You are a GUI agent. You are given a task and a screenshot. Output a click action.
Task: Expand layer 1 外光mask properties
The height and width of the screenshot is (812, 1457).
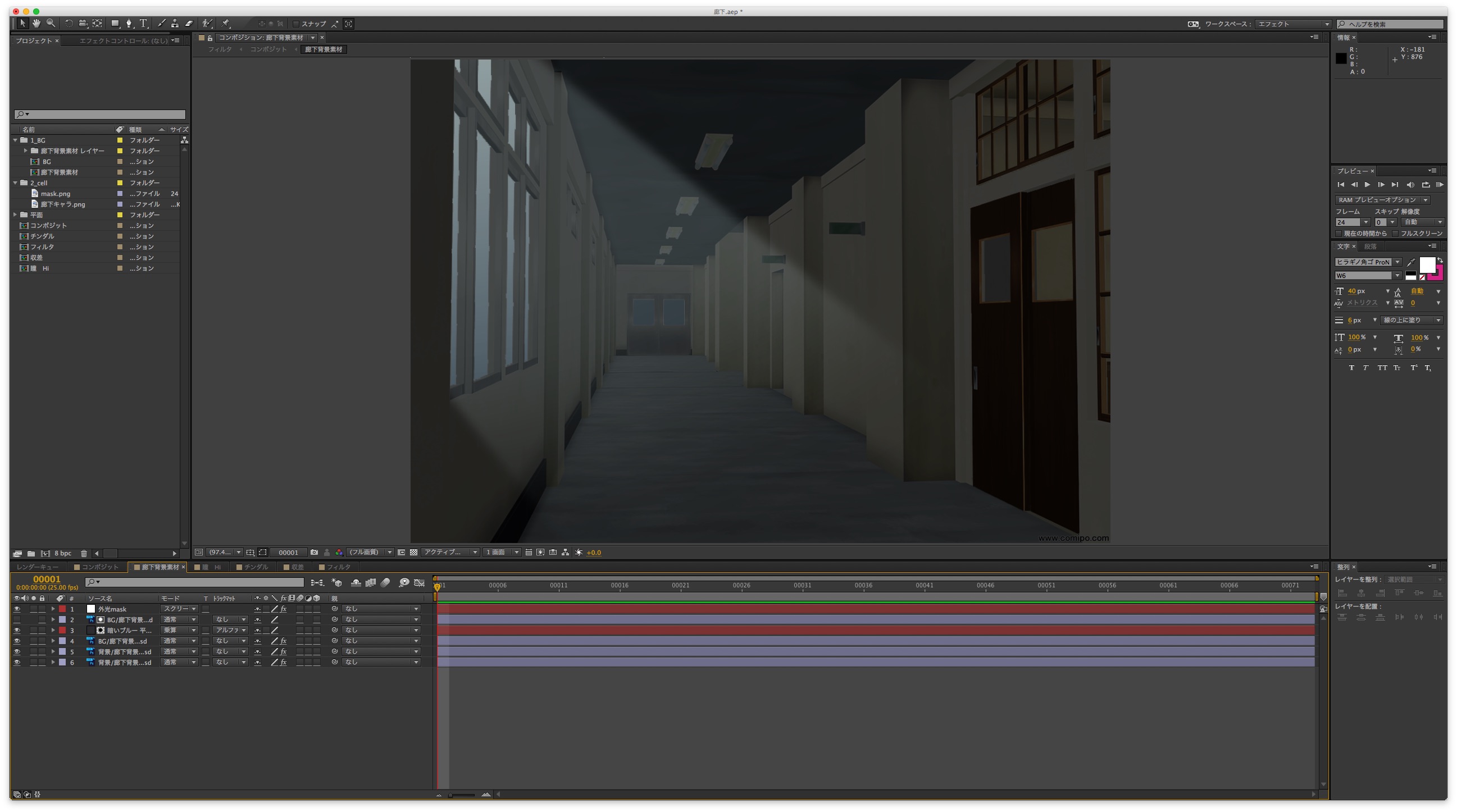click(x=53, y=609)
